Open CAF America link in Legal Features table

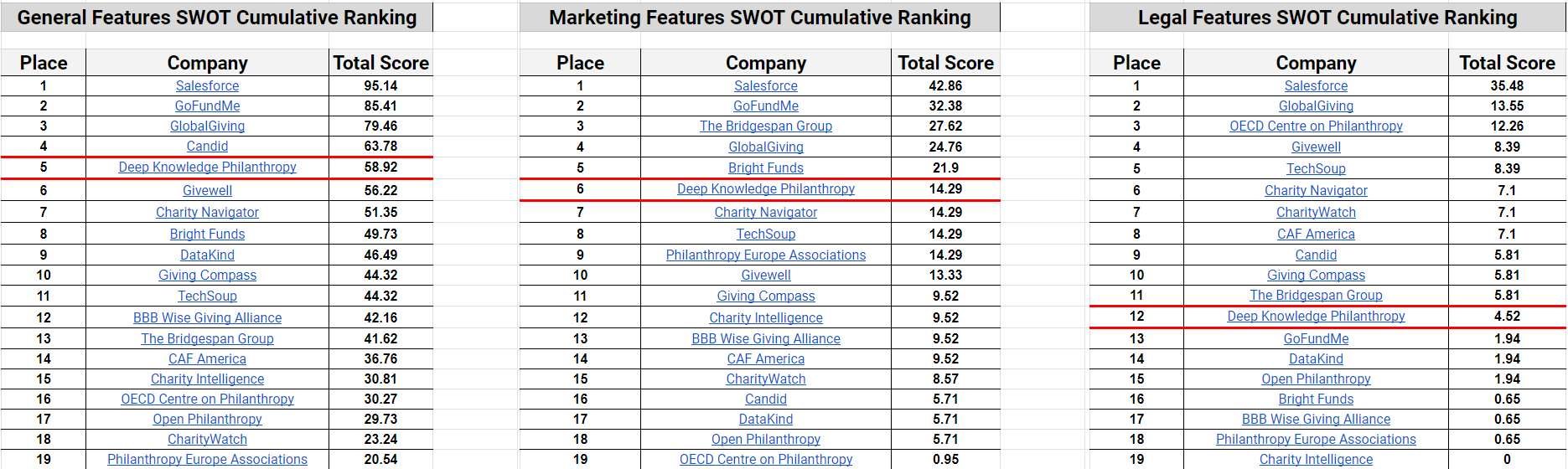(x=1316, y=234)
